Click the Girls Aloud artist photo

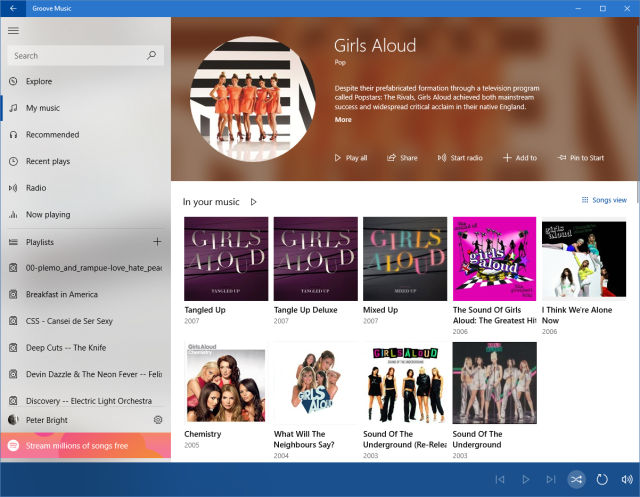tap(253, 99)
